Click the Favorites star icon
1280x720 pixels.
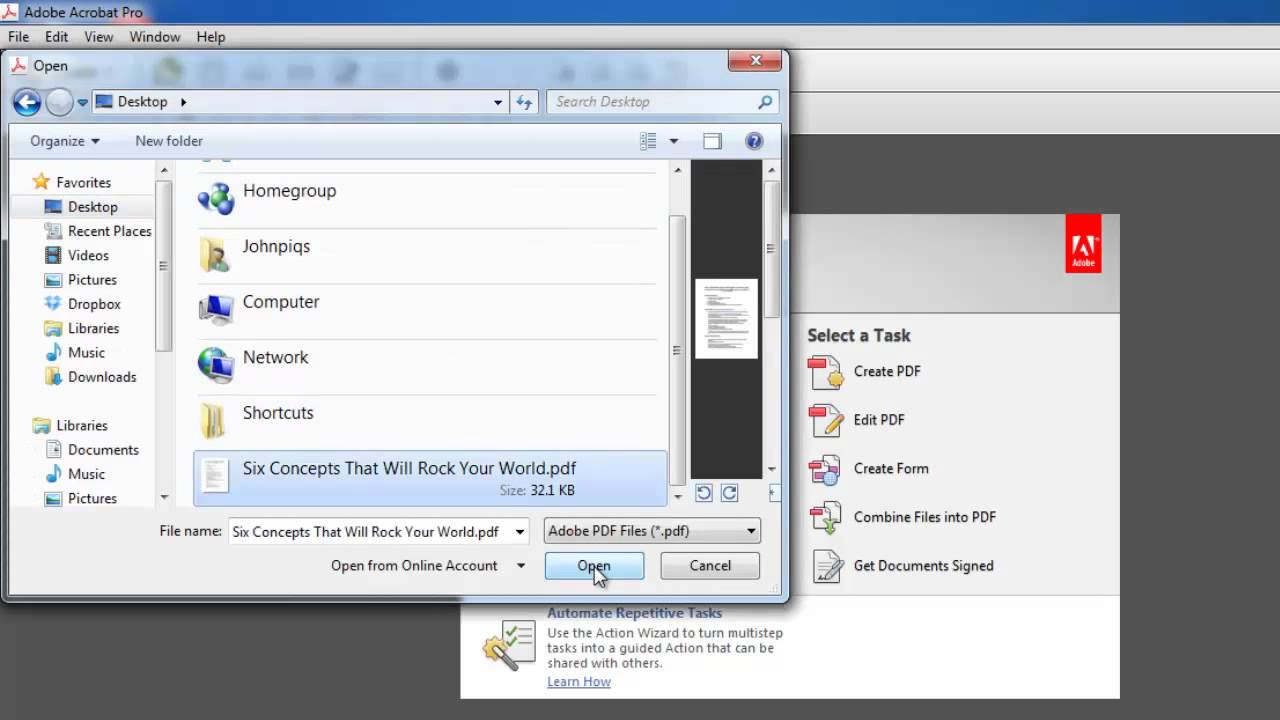pos(41,182)
